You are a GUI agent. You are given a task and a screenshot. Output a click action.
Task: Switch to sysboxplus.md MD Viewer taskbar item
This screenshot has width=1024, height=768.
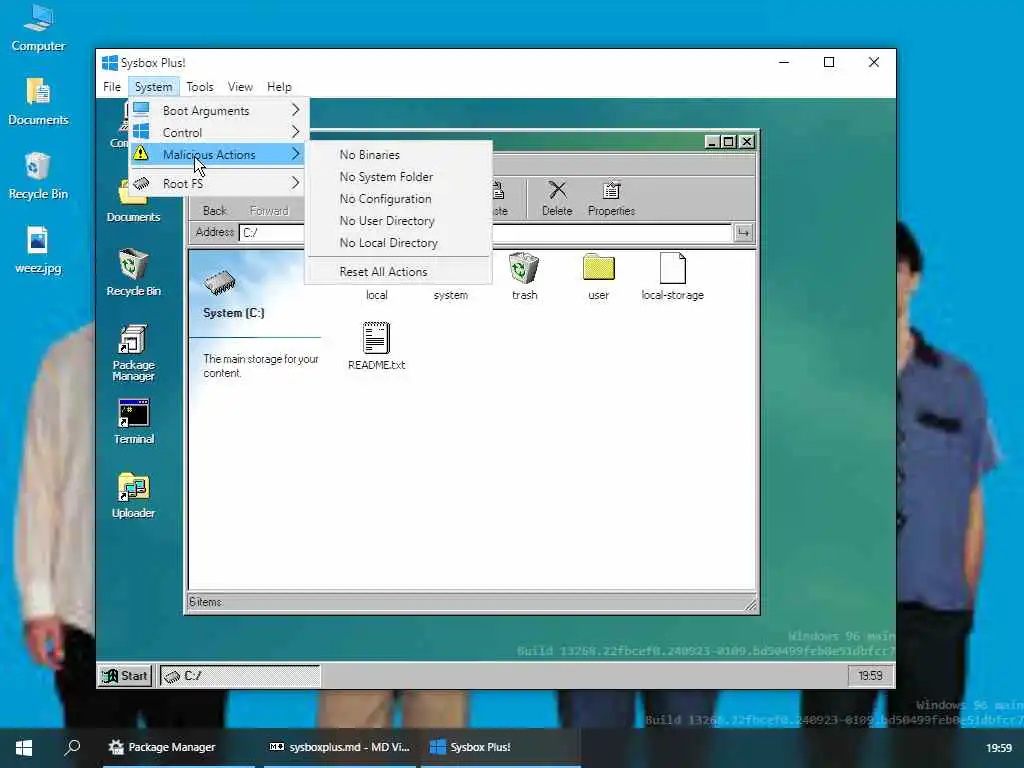(x=340, y=747)
